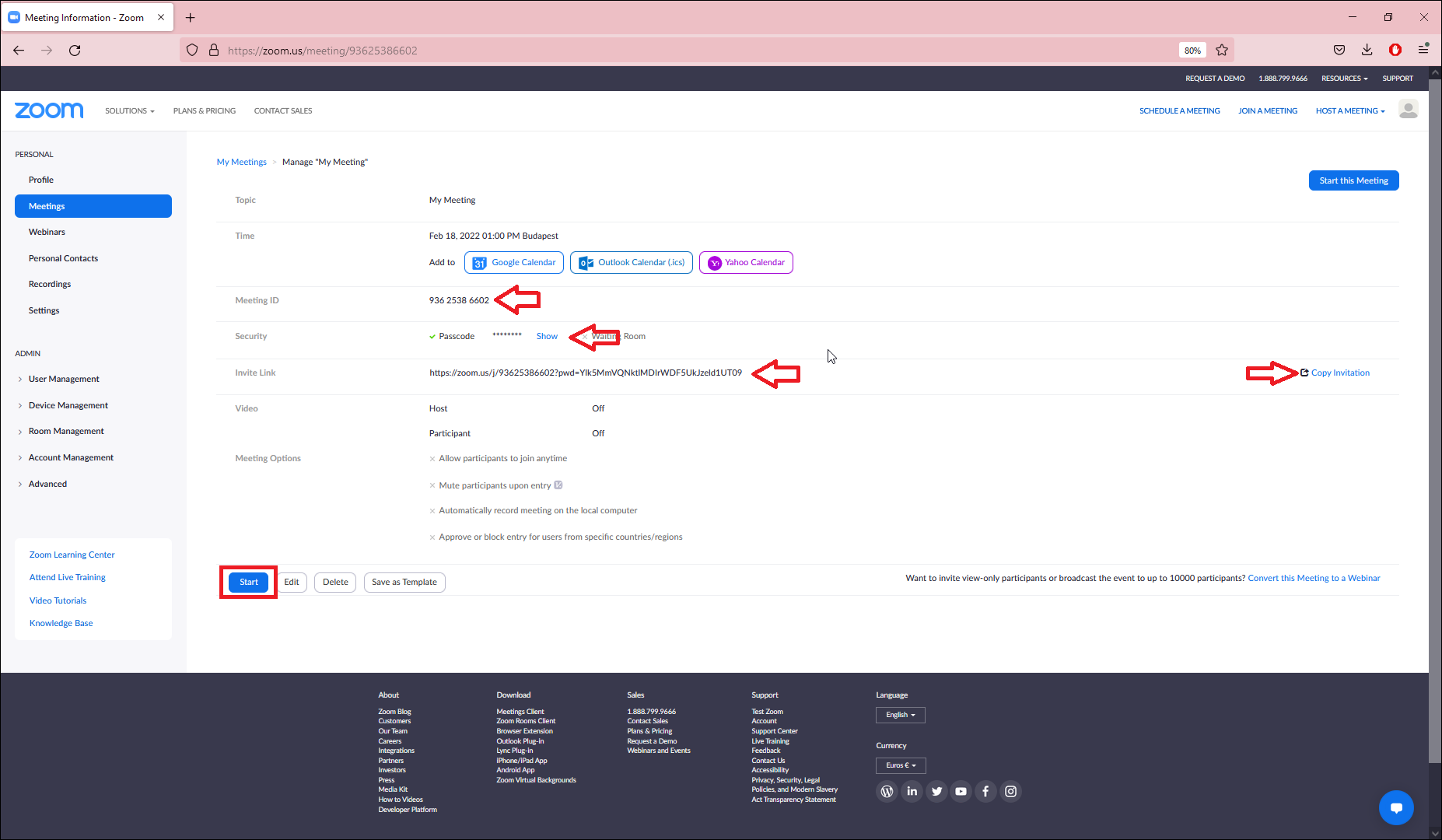The height and width of the screenshot is (840, 1442).
Task: Click the Start button below options
Action: pos(249,582)
